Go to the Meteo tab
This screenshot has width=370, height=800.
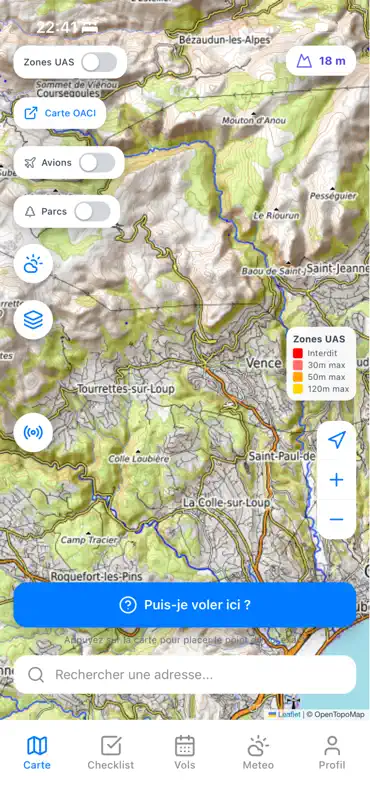click(258, 752)
